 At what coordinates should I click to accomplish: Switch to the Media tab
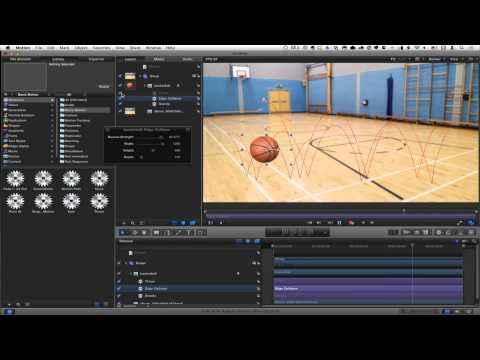pyautogui.click(x=159, y=59)
